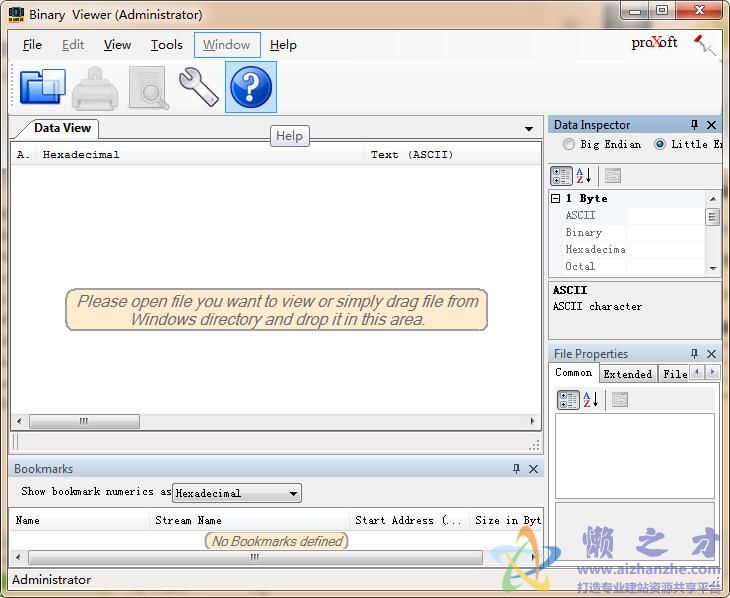The width and height of the screenshot is (730, 598).
Task: Close the Bookmarks panel
Action: [x=534, y=469]
